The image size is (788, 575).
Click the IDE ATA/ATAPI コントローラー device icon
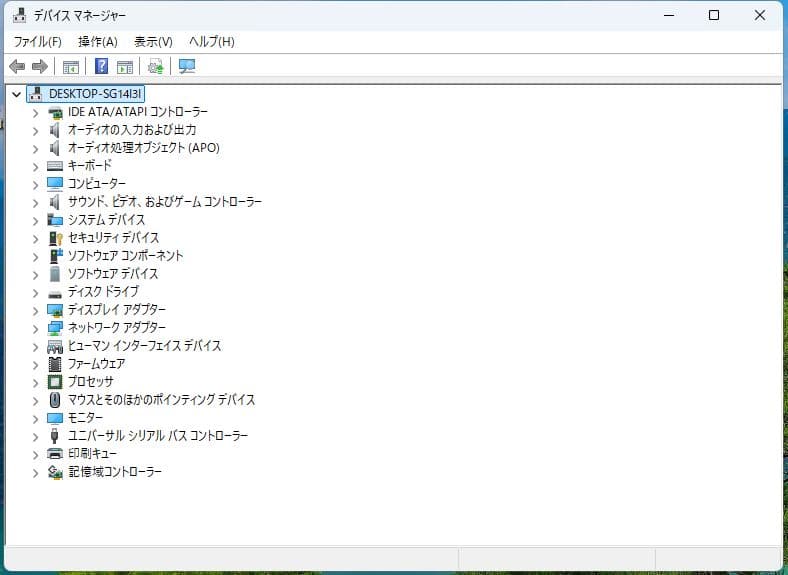coord(55,112)
